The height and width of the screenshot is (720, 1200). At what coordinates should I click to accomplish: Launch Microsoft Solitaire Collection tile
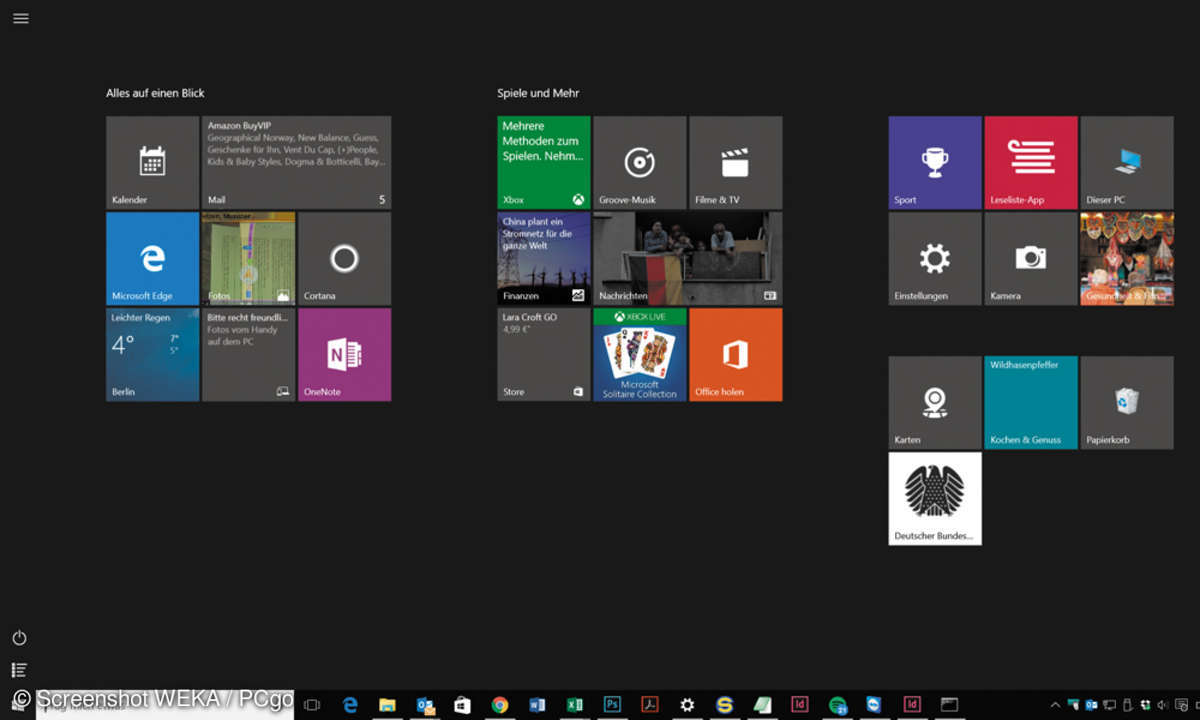pos(640,354)
